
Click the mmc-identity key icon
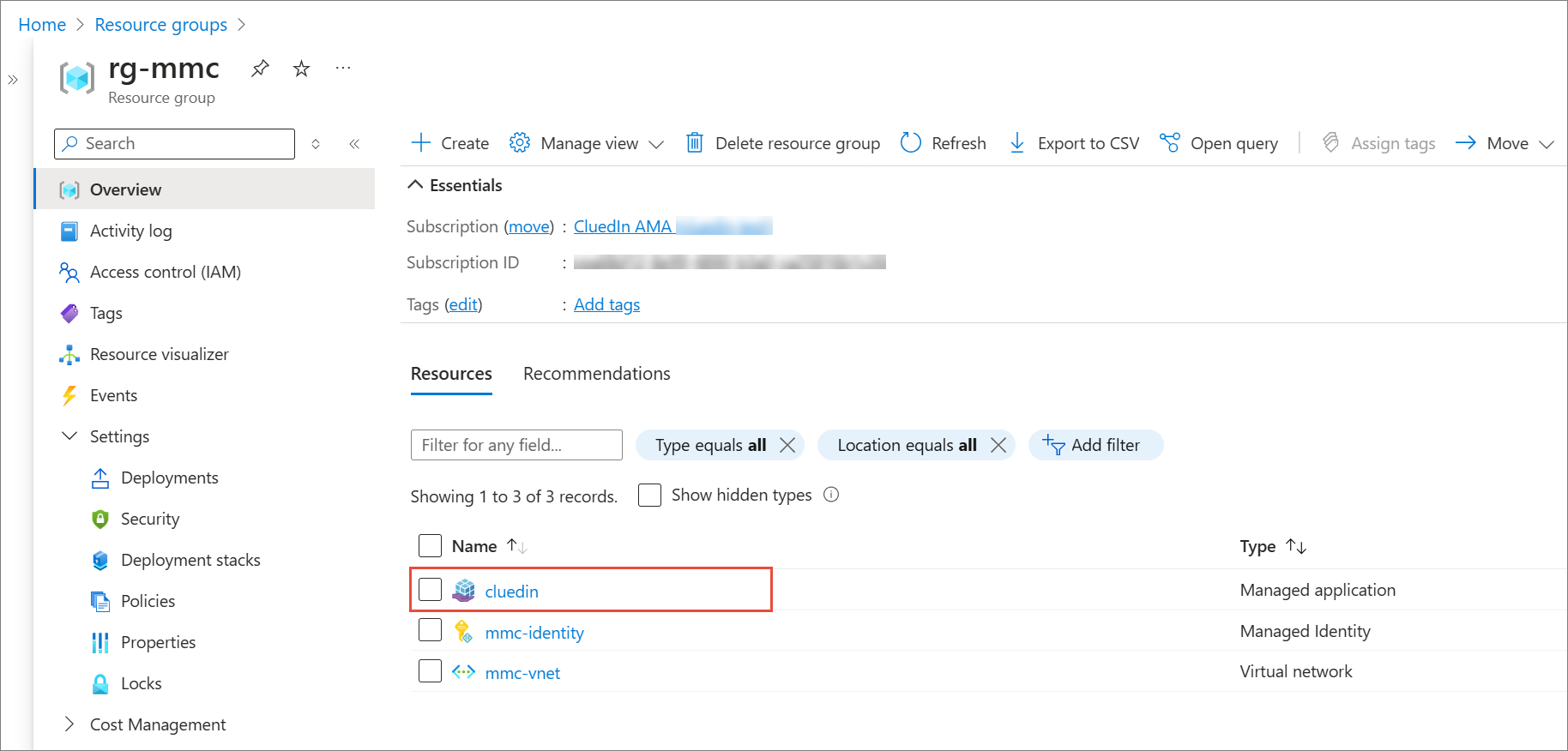pyautogui.click(x=464, y=632)
